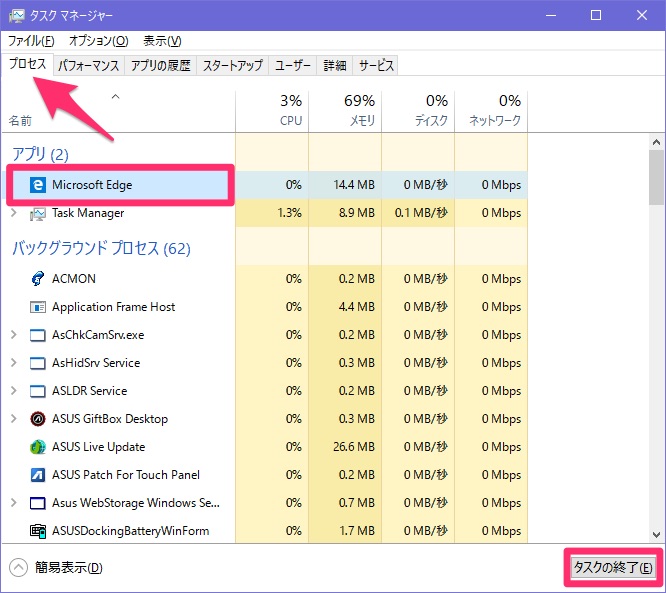Expand the Task Manager process row

click(x=14, y=213)
